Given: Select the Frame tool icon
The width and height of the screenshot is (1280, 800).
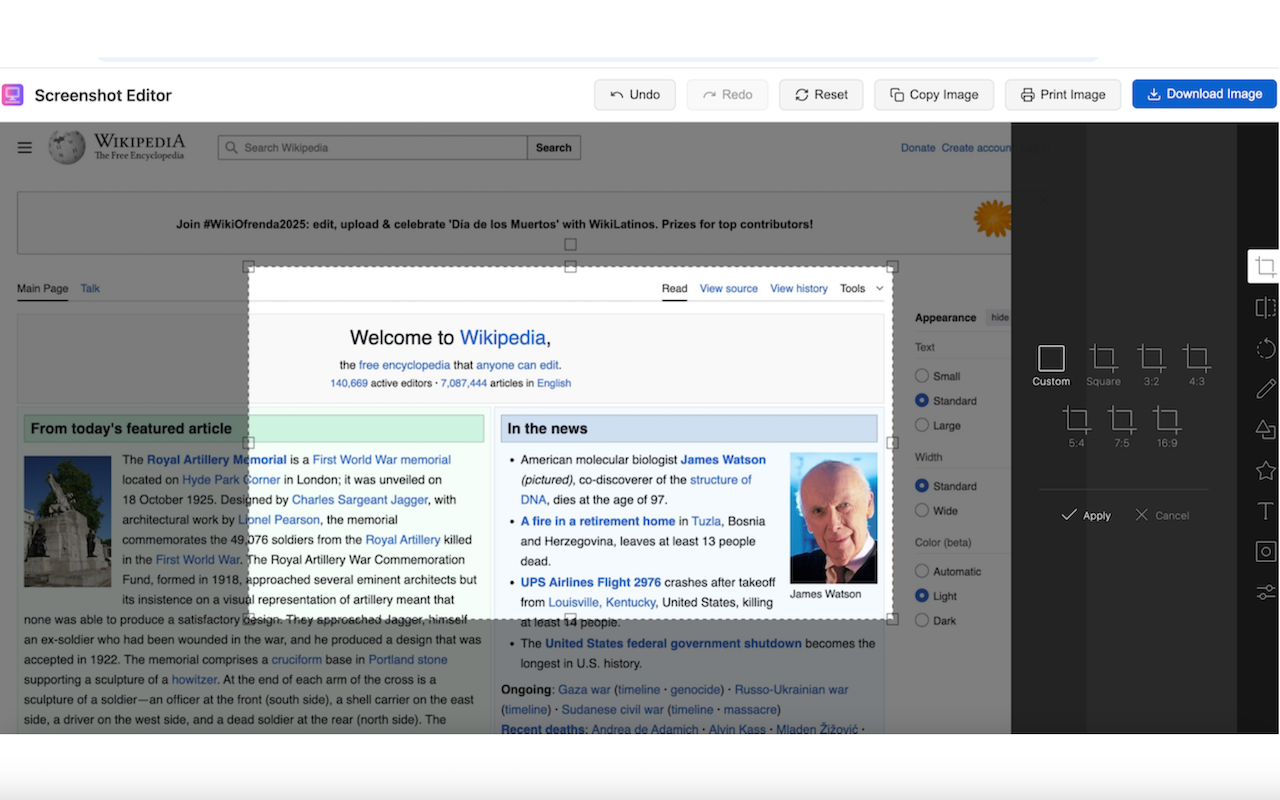Looking at the screenshot, I should pyautogui.click(x=1265, y=552).
